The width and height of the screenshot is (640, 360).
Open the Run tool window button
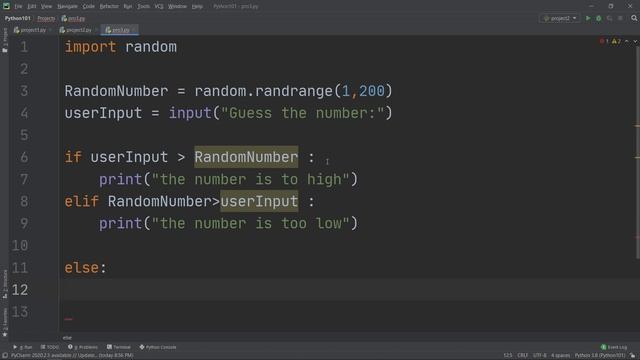point(23,347)
